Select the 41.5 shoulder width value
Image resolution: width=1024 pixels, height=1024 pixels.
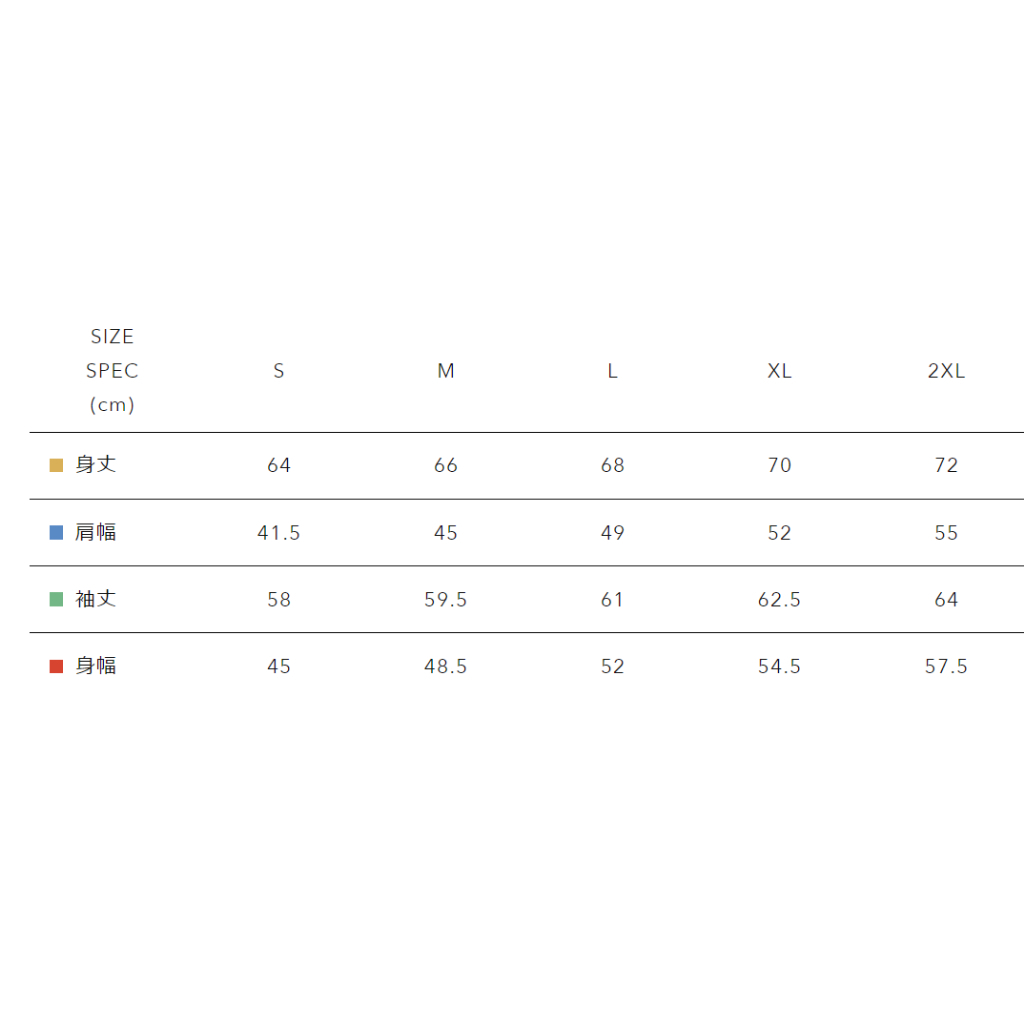[x=279, y=533]
